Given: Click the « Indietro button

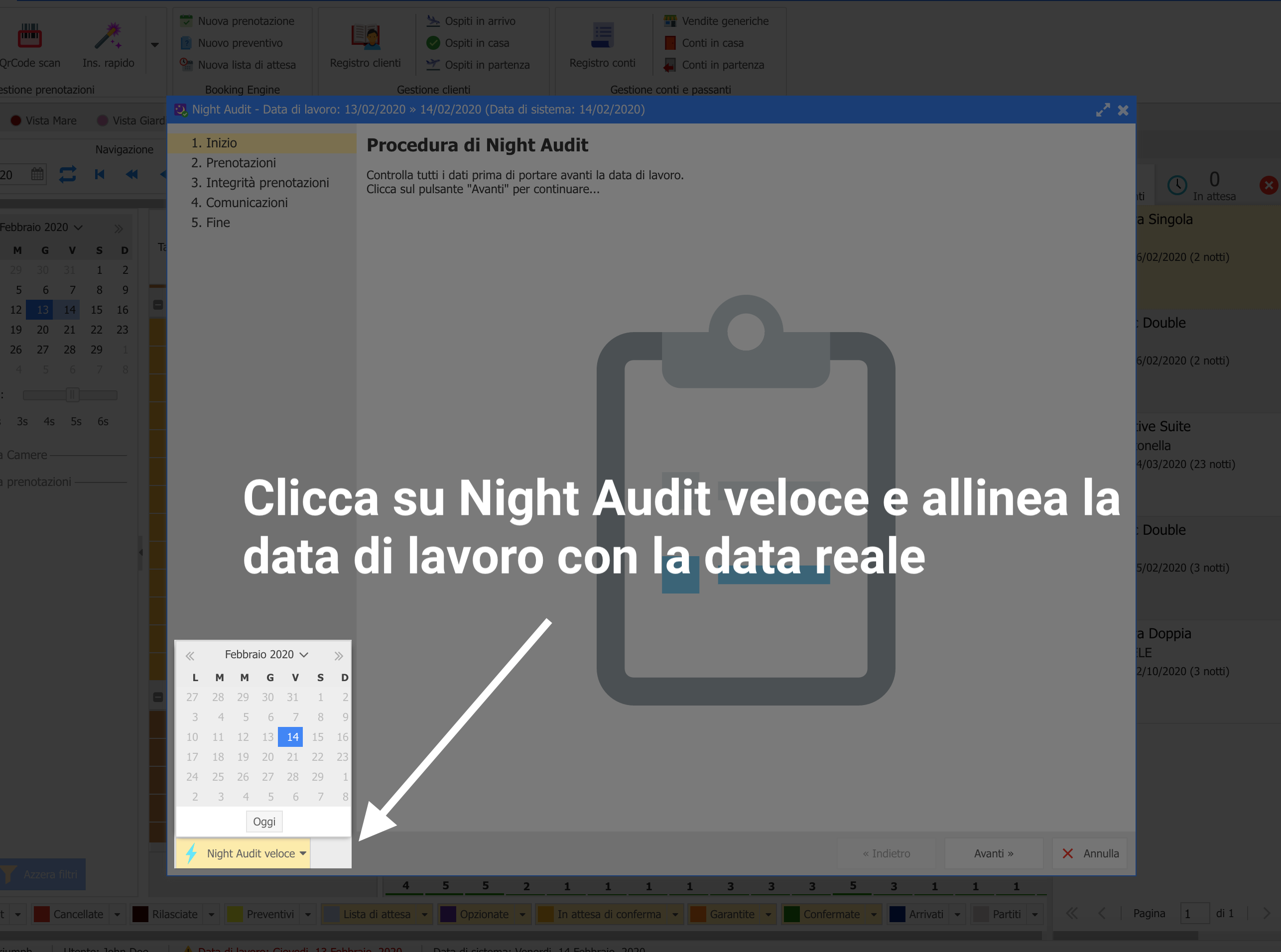Looking at the screenshot, I should (x=886, y=853).
